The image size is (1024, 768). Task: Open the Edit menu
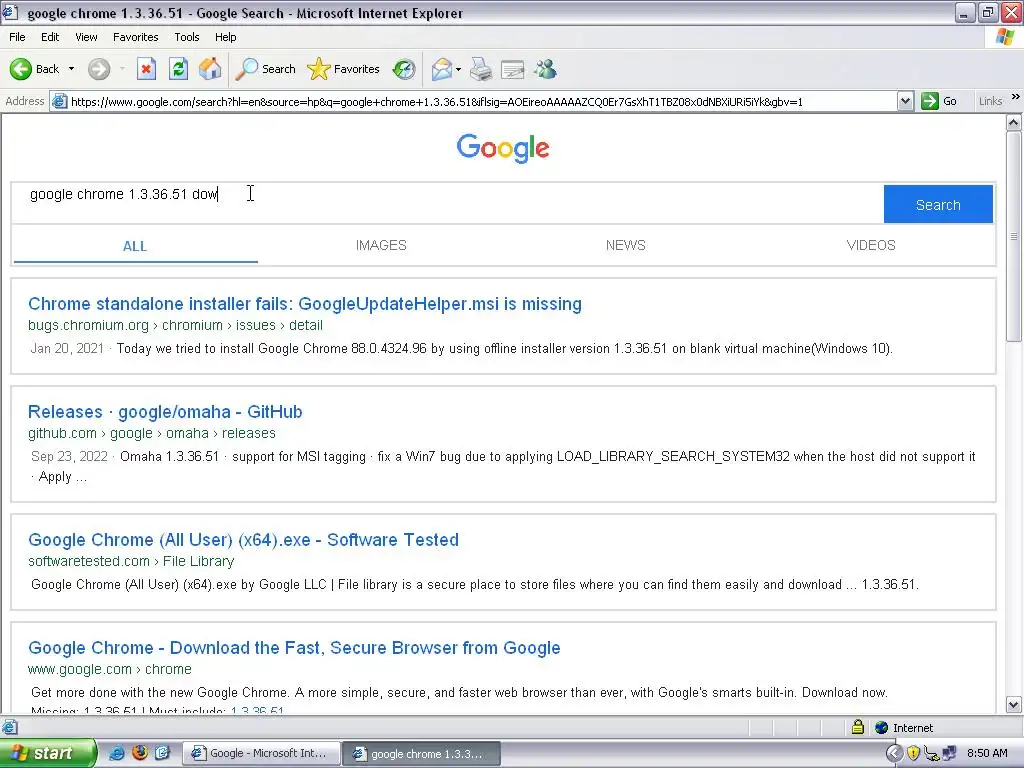tap(50, 37)
